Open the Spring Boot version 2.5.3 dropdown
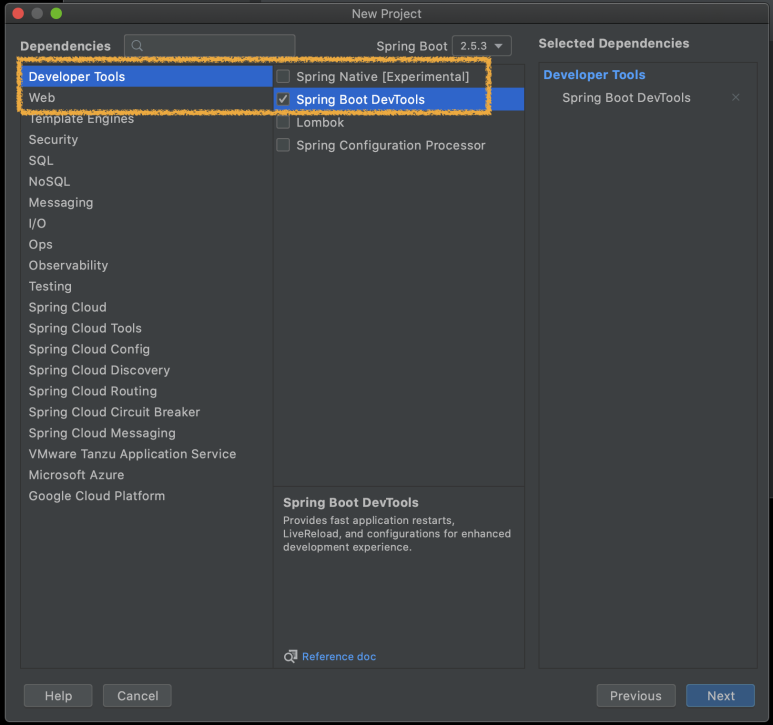Viewport: 773px width, 725px height. [x=481, y=46]
